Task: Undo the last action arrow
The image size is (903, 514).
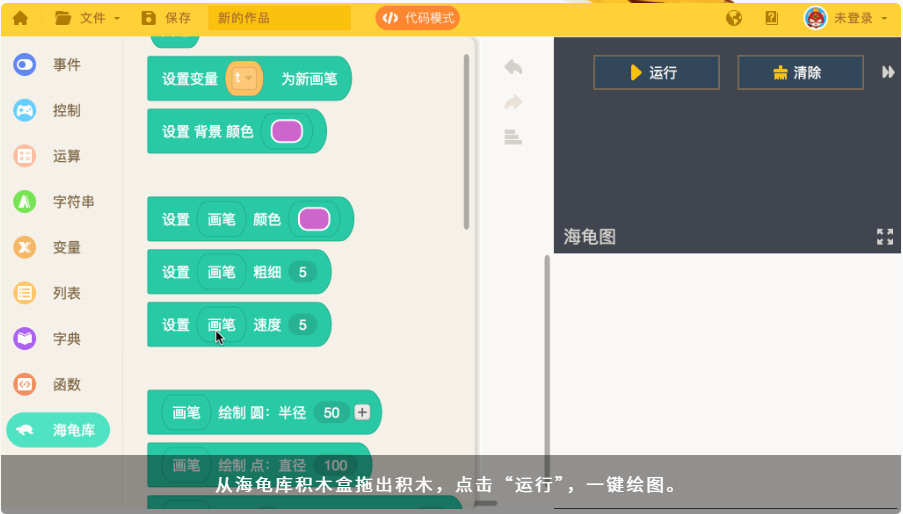Action: (x=513, y=67)
